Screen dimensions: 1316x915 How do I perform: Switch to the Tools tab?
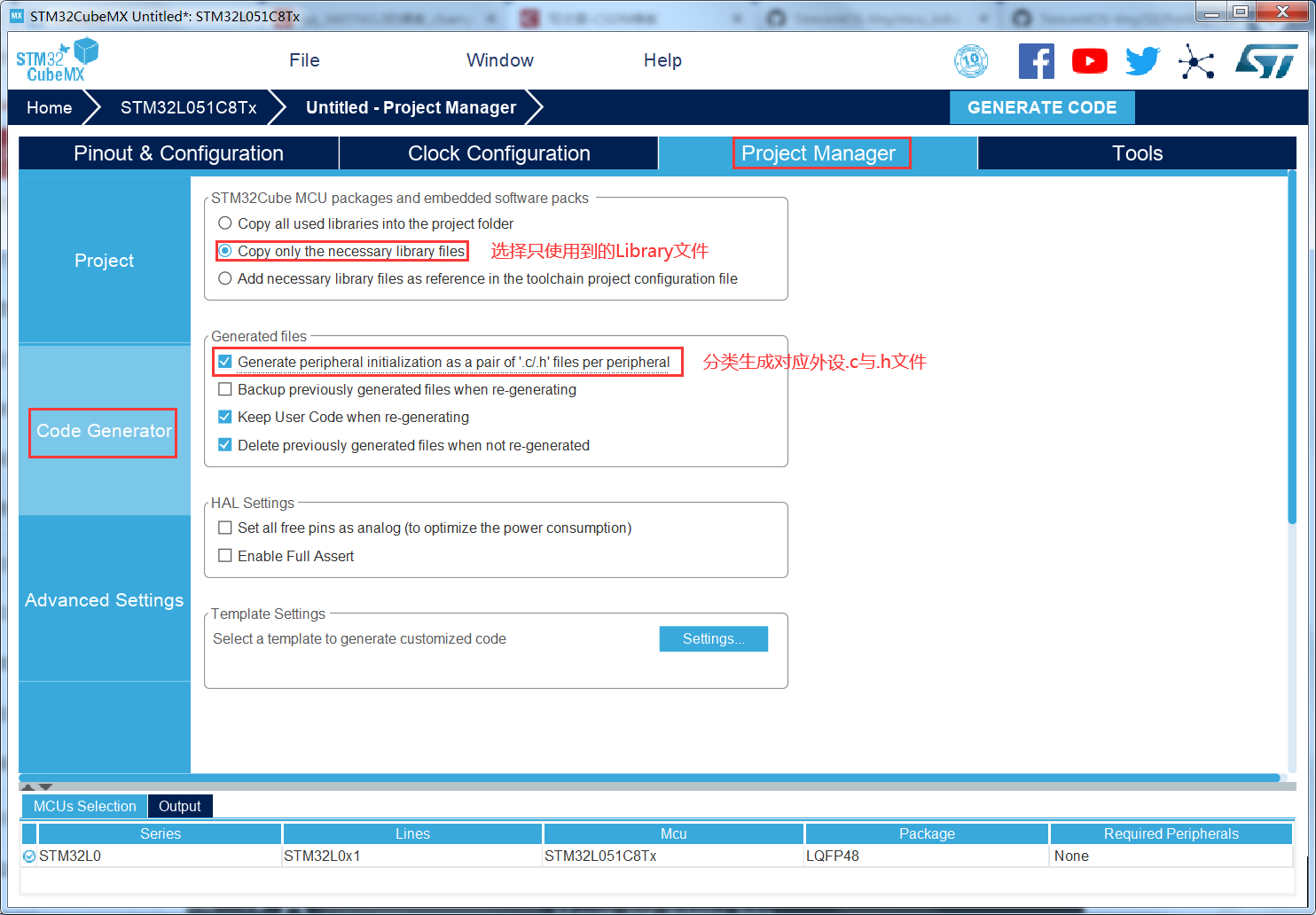[x=1137, y=153]
